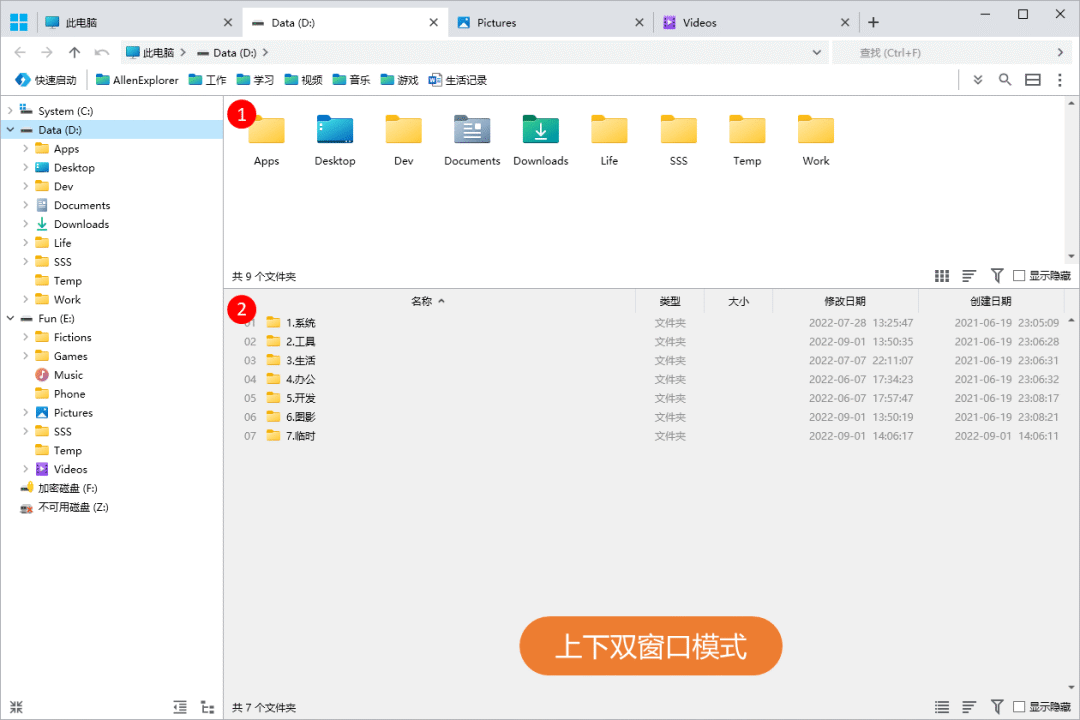Click the tree layout icon in bottom status bar
The height and width of the screenshot is (720, 1080).
point(207,706)
